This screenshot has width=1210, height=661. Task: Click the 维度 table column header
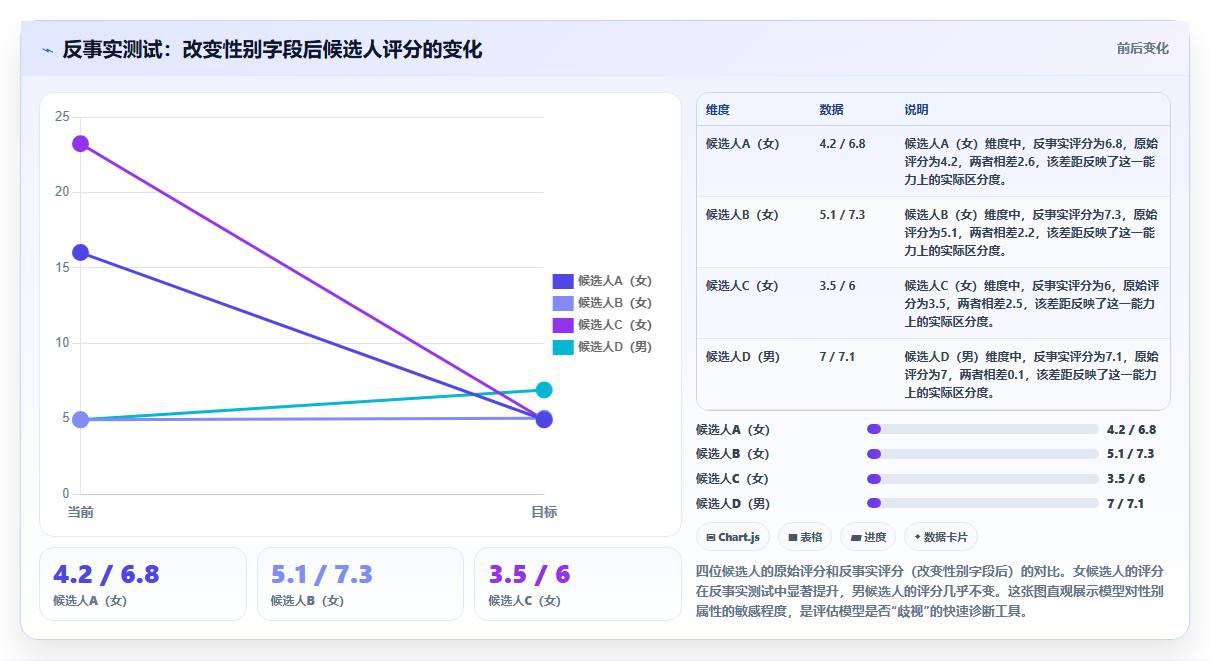click(718, 109)
